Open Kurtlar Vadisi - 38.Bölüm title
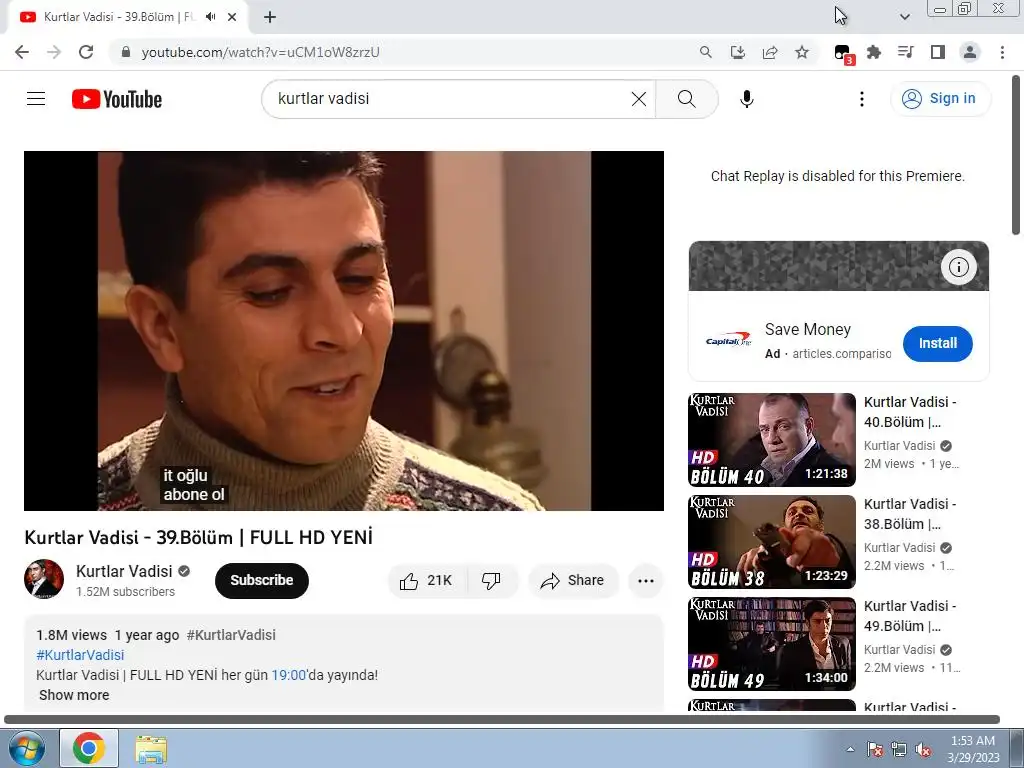Viewport: 1024px width, 768px height. [910, 514]
